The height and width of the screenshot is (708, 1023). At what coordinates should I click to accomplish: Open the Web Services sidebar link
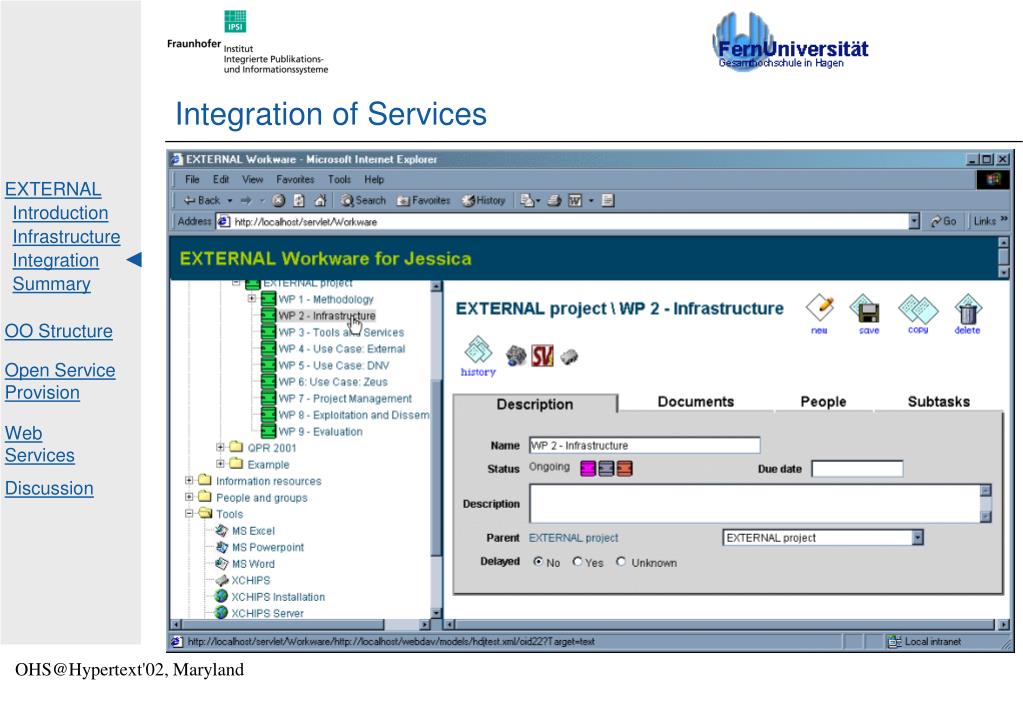(40, 444)
